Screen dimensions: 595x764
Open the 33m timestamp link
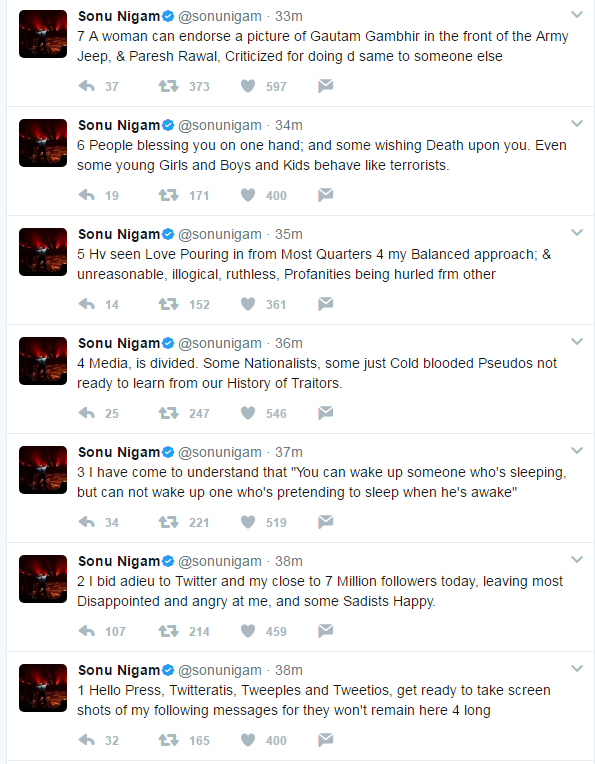point(288,16)
